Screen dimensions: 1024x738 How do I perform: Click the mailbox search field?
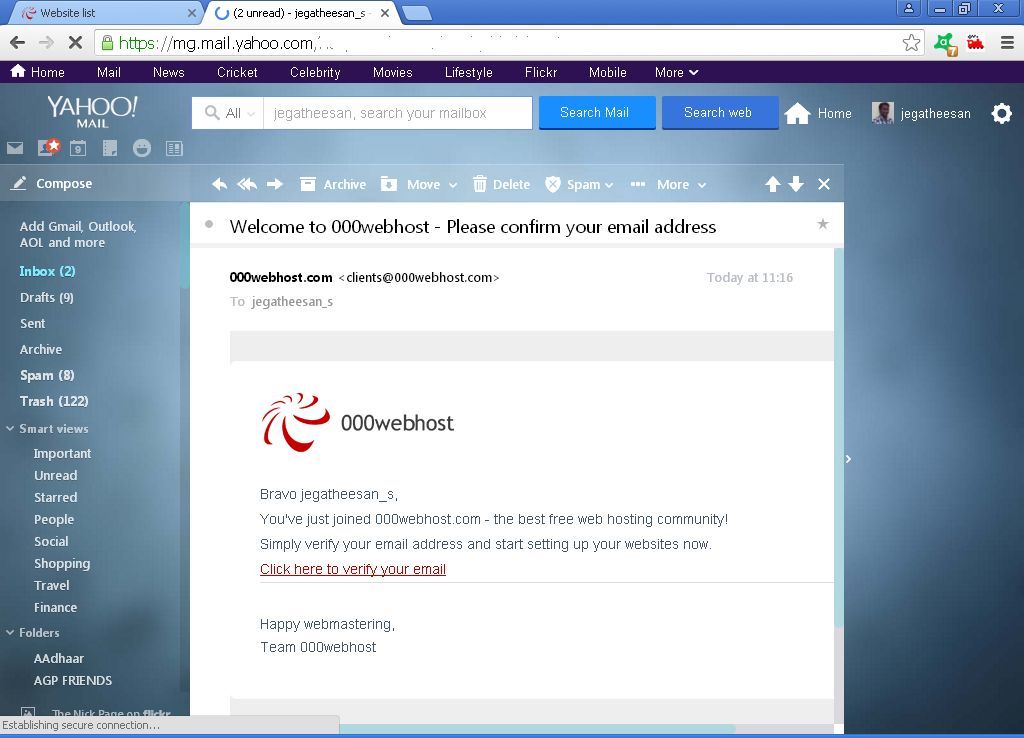[x=398, y=113]
